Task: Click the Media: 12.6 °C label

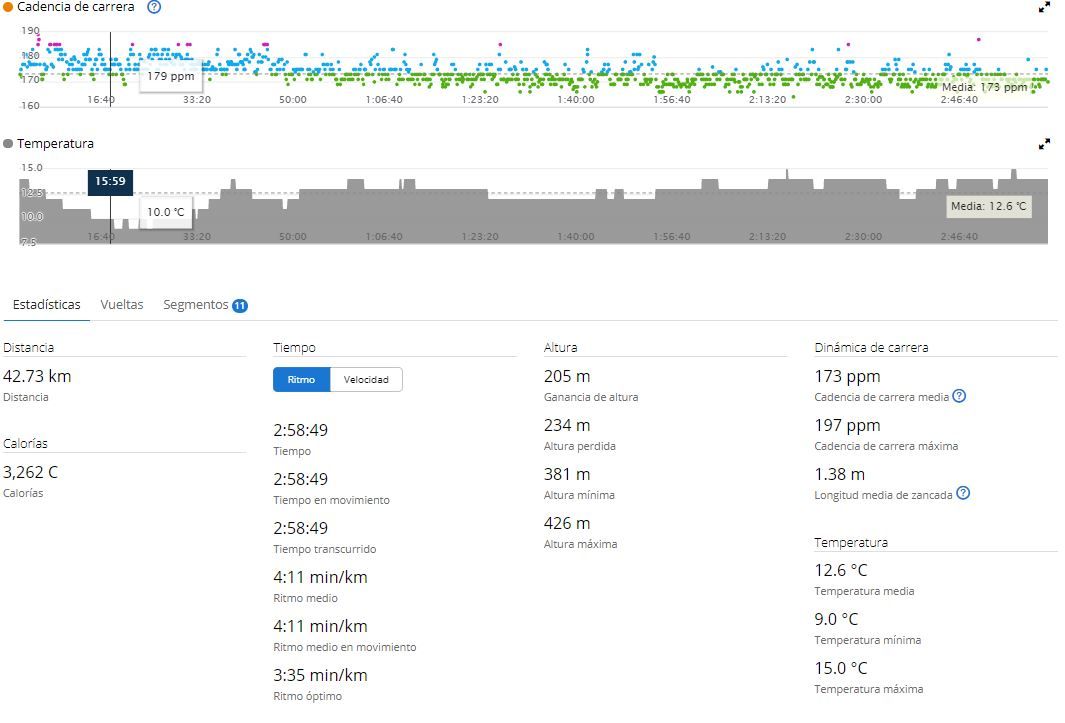Action: coord(988,206)
